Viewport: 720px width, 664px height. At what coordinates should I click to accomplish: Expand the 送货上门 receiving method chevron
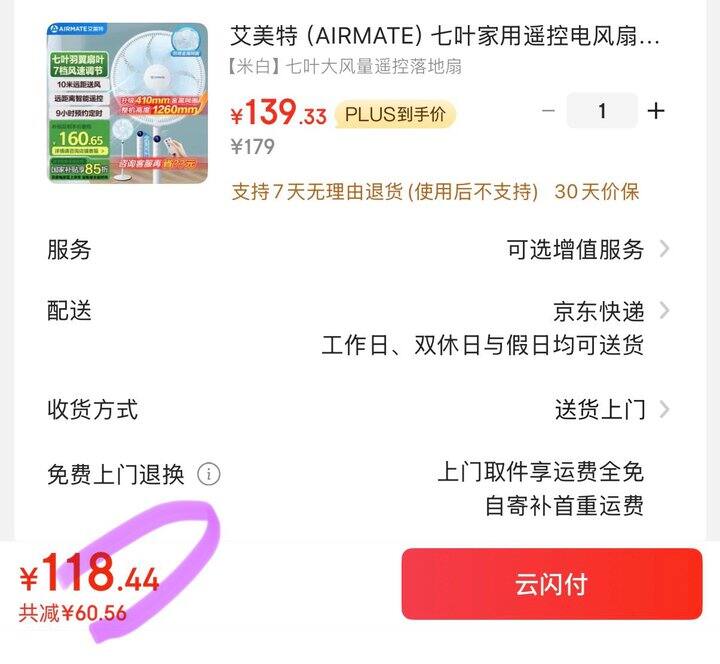click(x=664, y=409)
